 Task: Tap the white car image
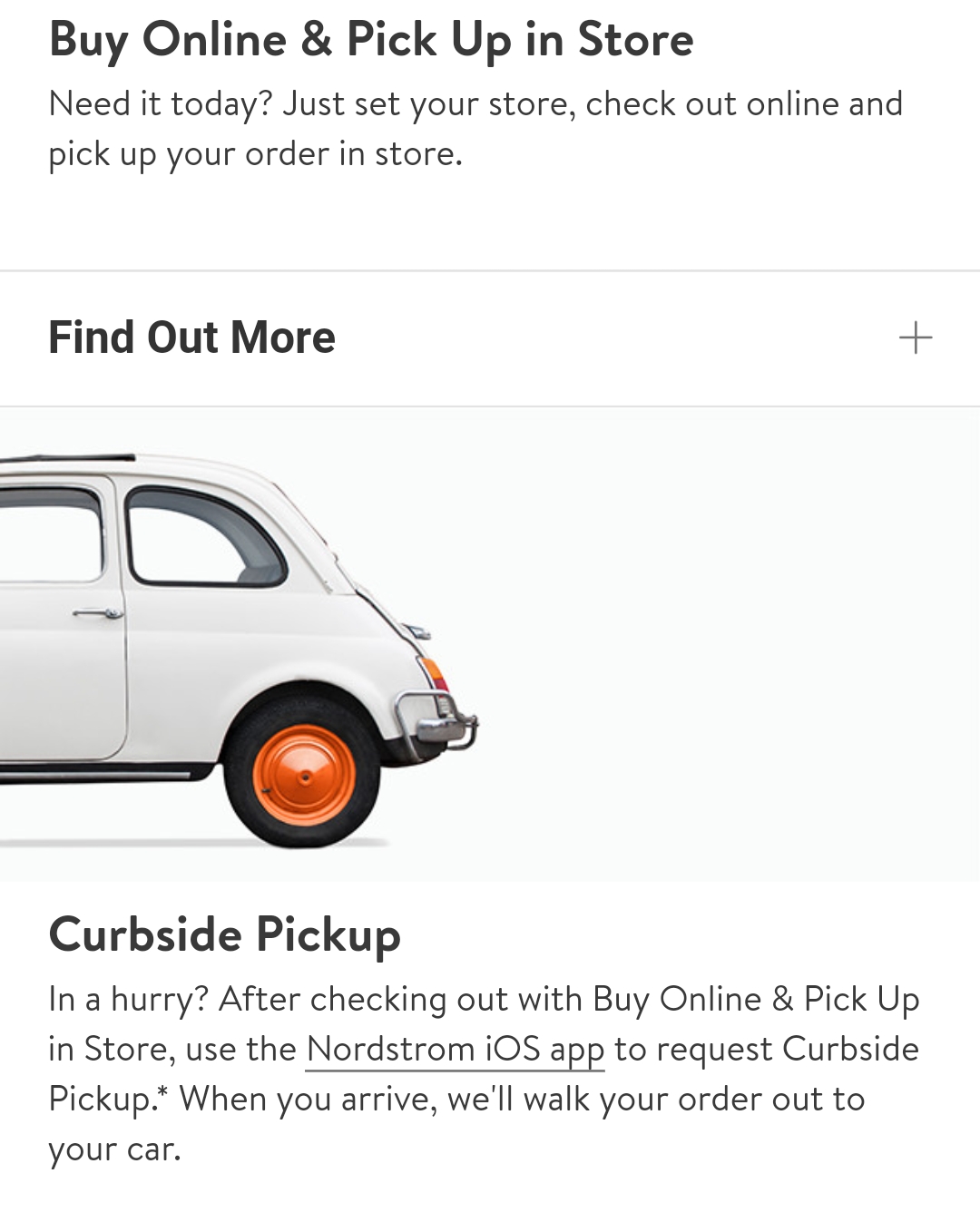(x=239, y=650)
